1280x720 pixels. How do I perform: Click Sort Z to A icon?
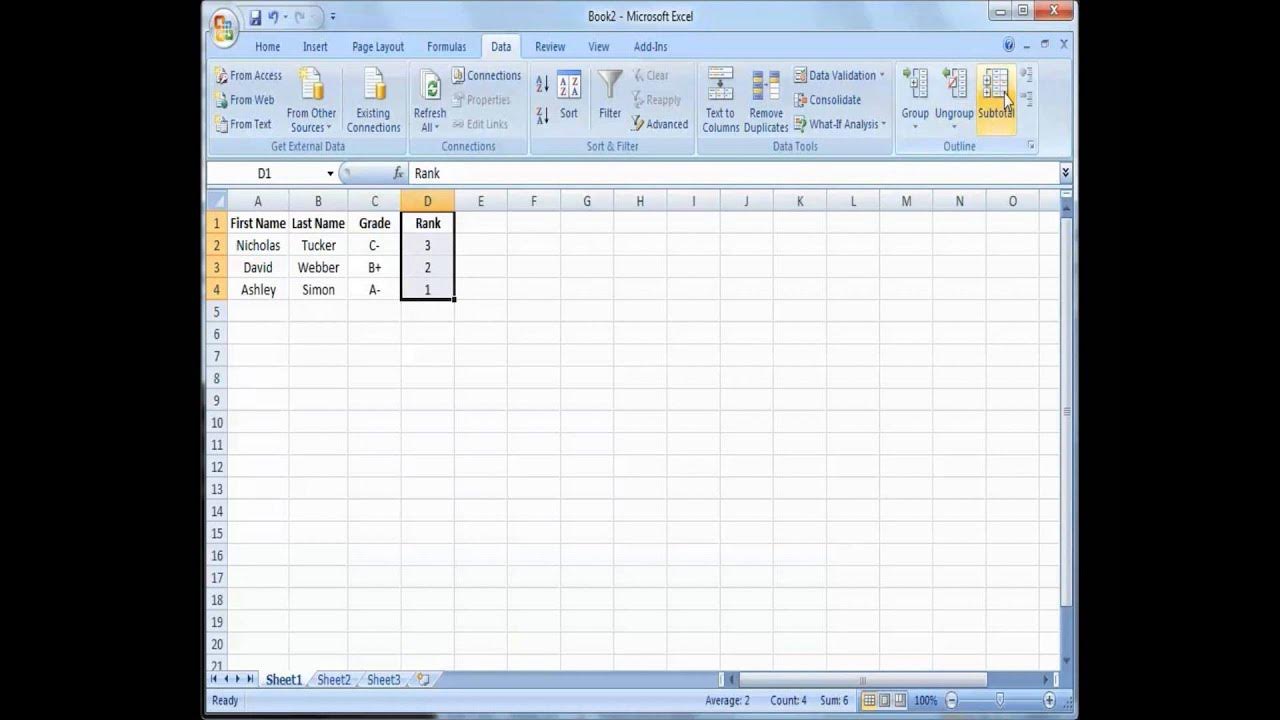pos(542,115)
